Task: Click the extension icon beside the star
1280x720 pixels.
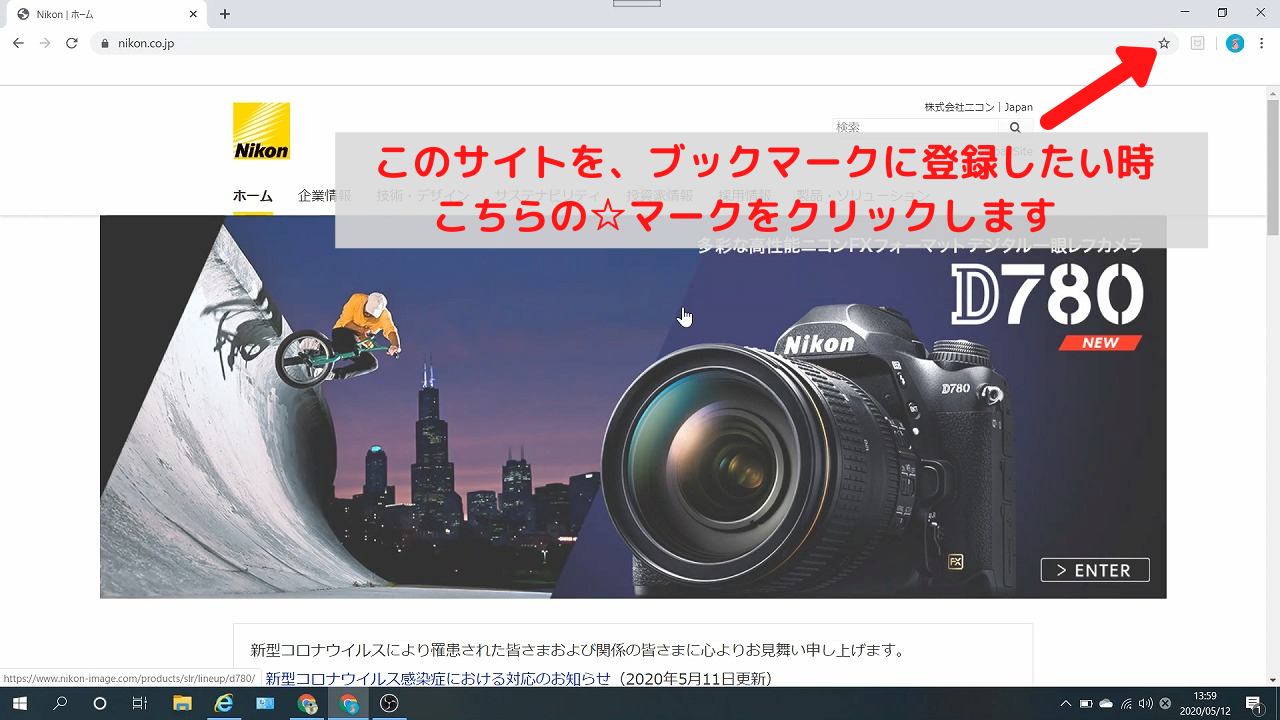Action: click(1197, 43)
